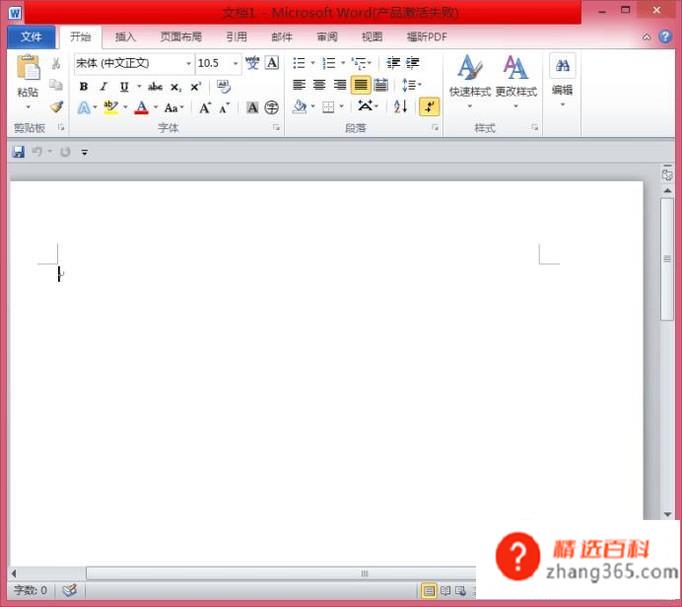Switch to Review (审阅) tab
The width and height of the screenshot is (682, 607).
327,37
